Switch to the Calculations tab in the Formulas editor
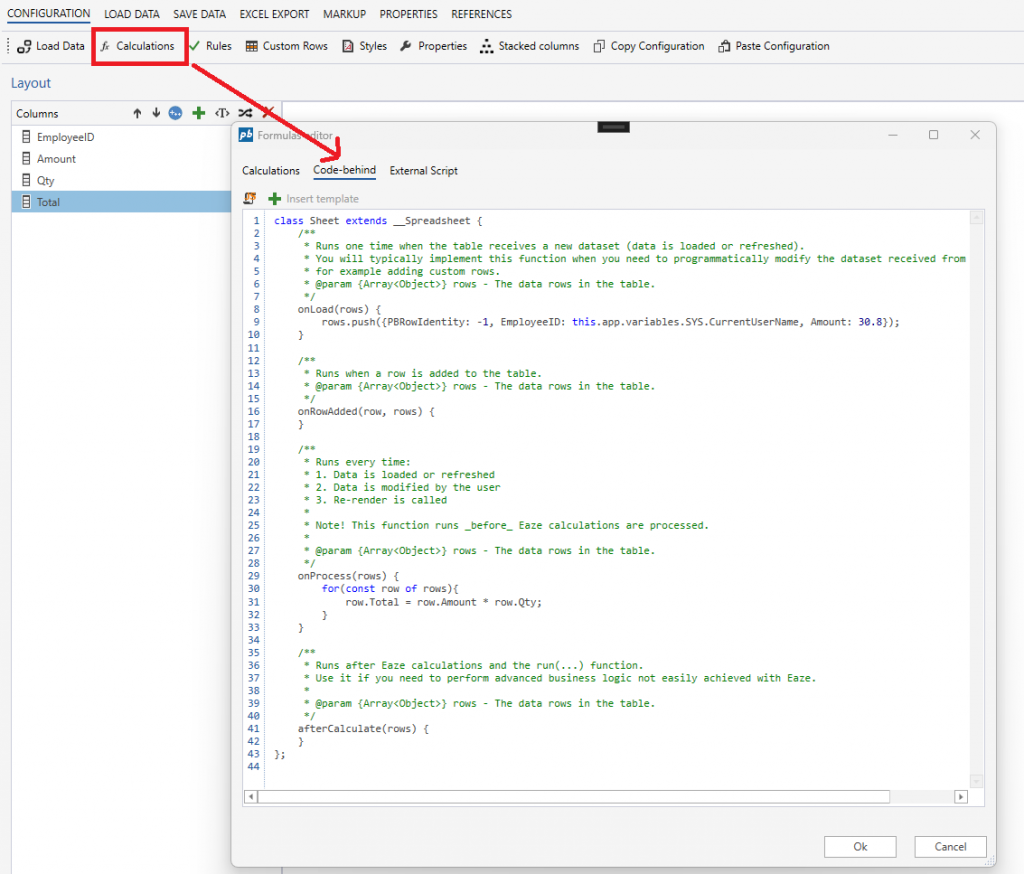Viewport: 1024px width, 874px height. 271,171
